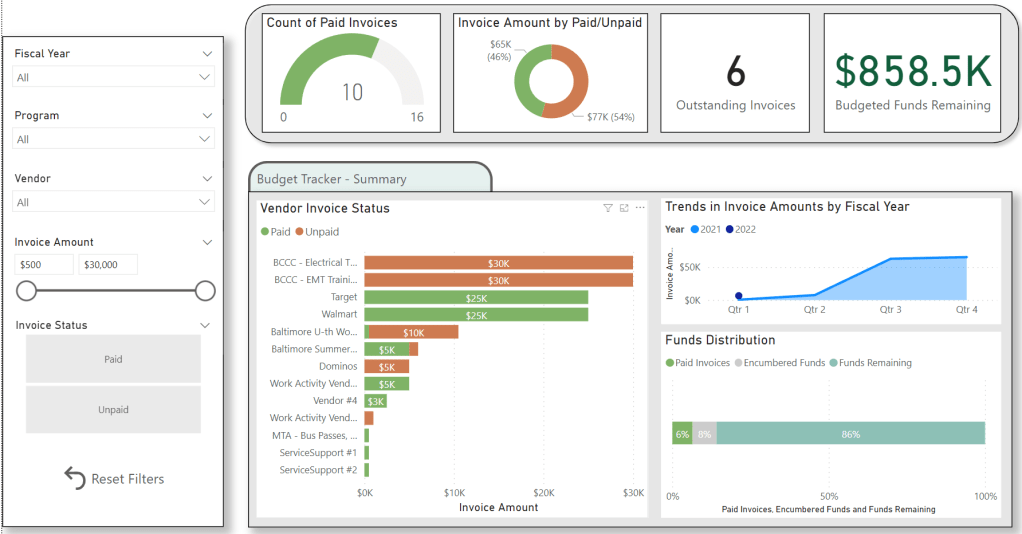
Task: Click the Paid legend marker in Vendor Invoice Status
Action: pos(265,232)
